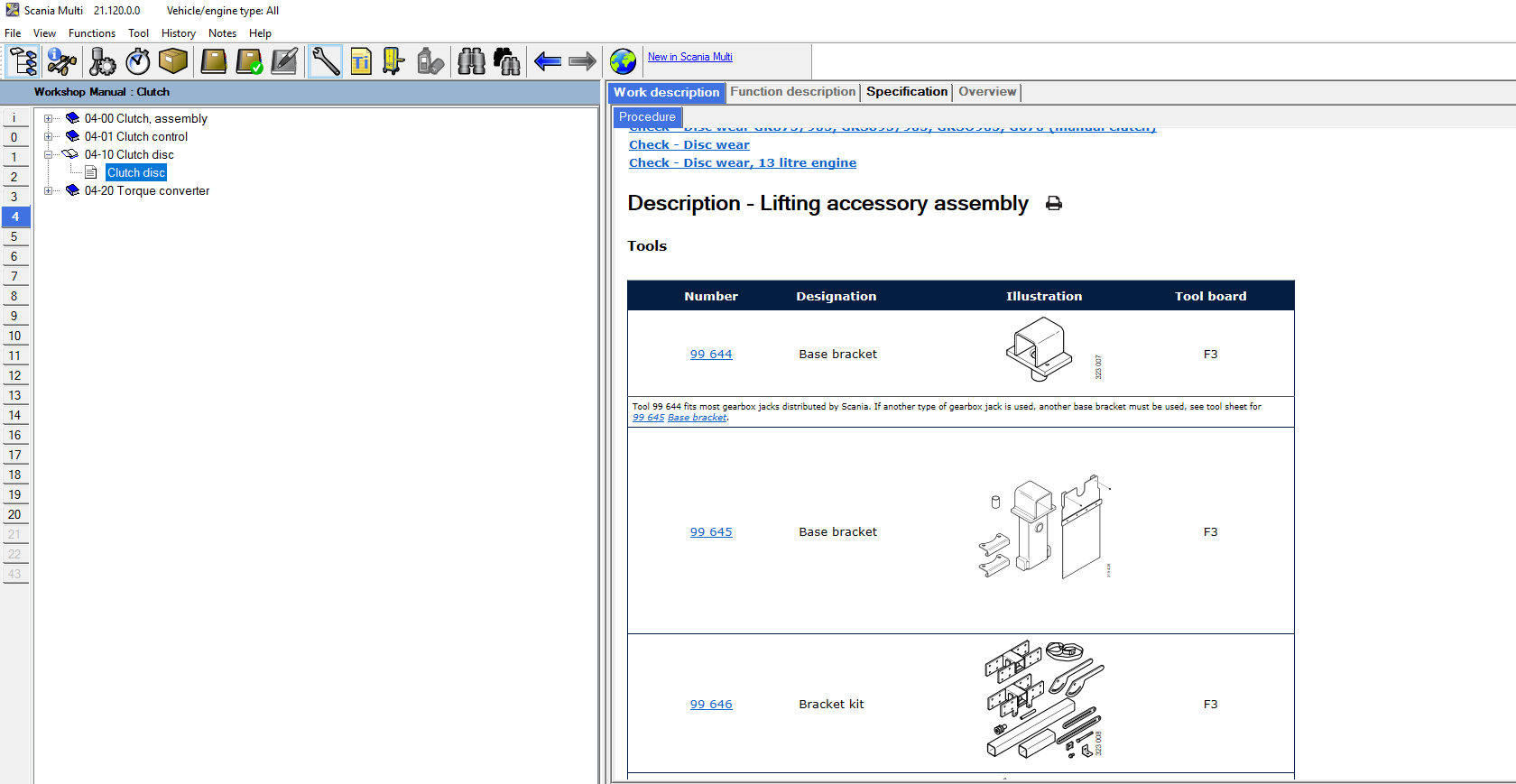This screenshot has width=1516, height=784.
Task: Expand the 04-20 Torque converter node
Action: click(49, 190)
